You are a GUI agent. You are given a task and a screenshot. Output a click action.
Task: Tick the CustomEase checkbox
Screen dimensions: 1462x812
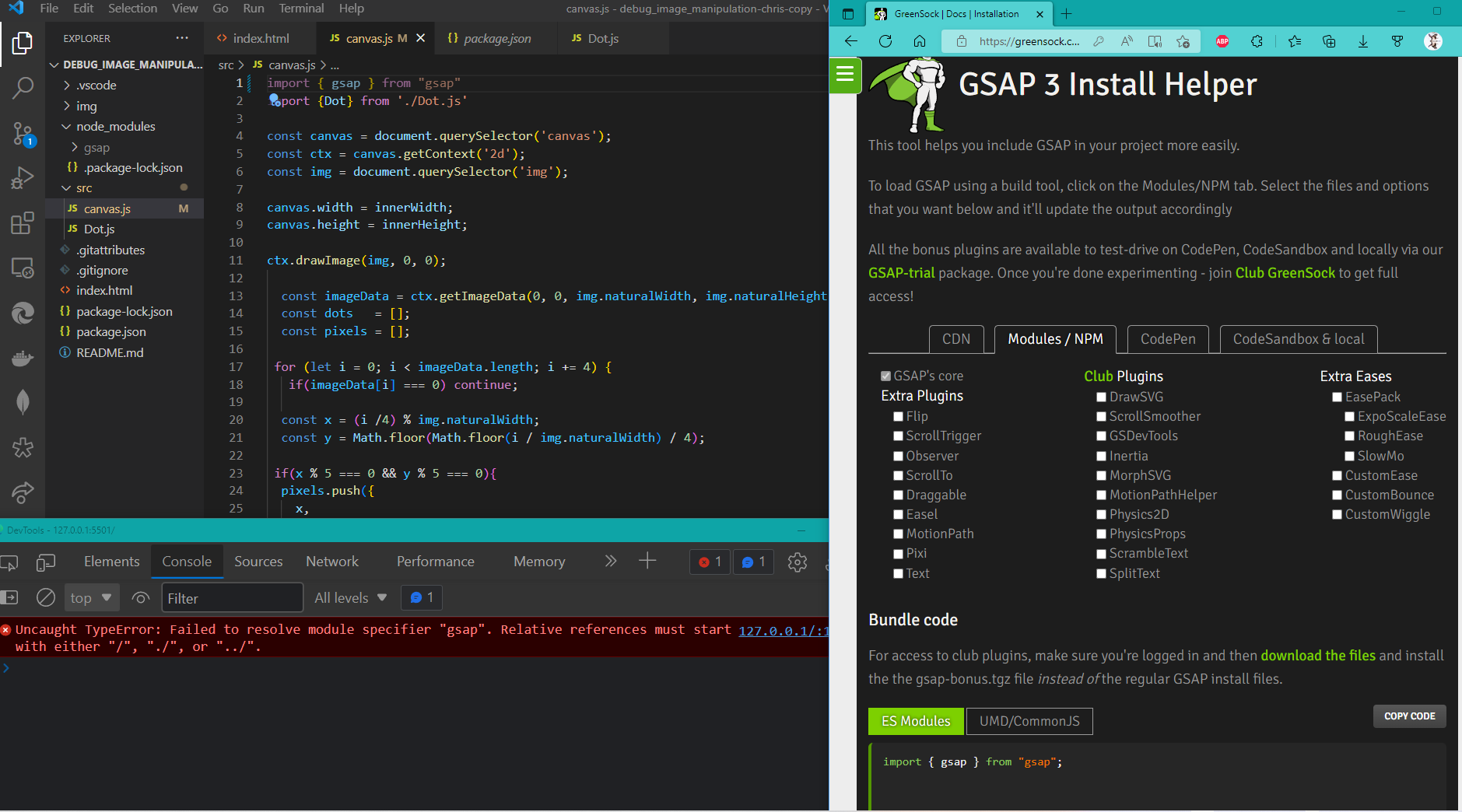tap(1338, 476)
